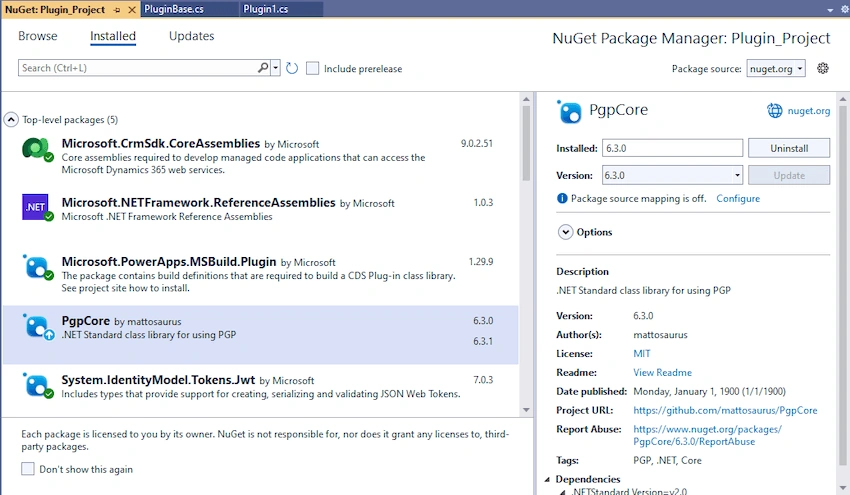Click the refresh packages icon

(x=292, y=68)
